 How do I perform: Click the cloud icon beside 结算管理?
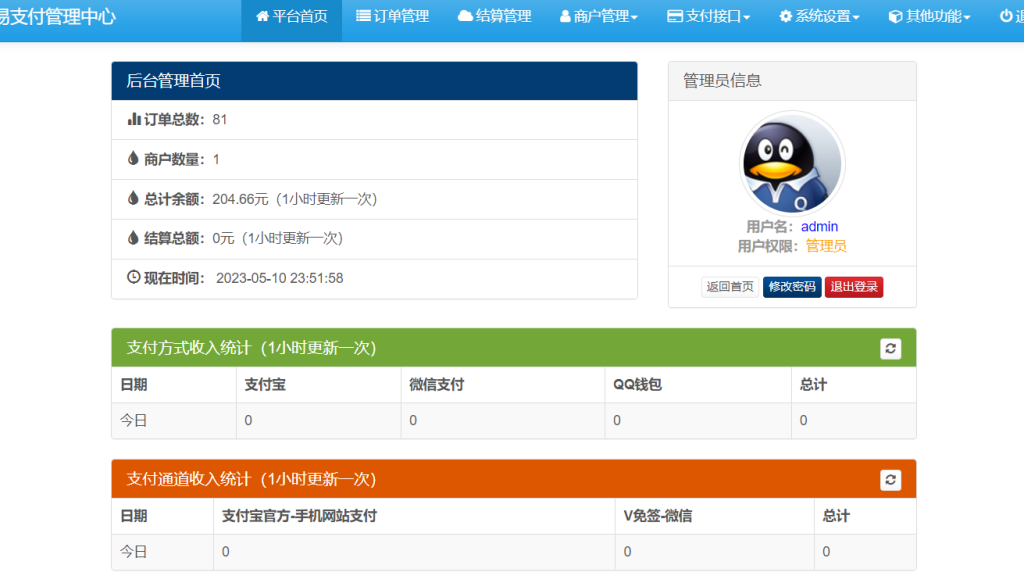[465, 16]
